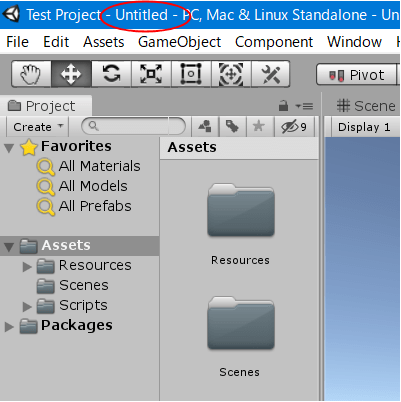The image size is (401, 402).
Task: Toggle hidden packages visibility eye icon
Action: 294,127
